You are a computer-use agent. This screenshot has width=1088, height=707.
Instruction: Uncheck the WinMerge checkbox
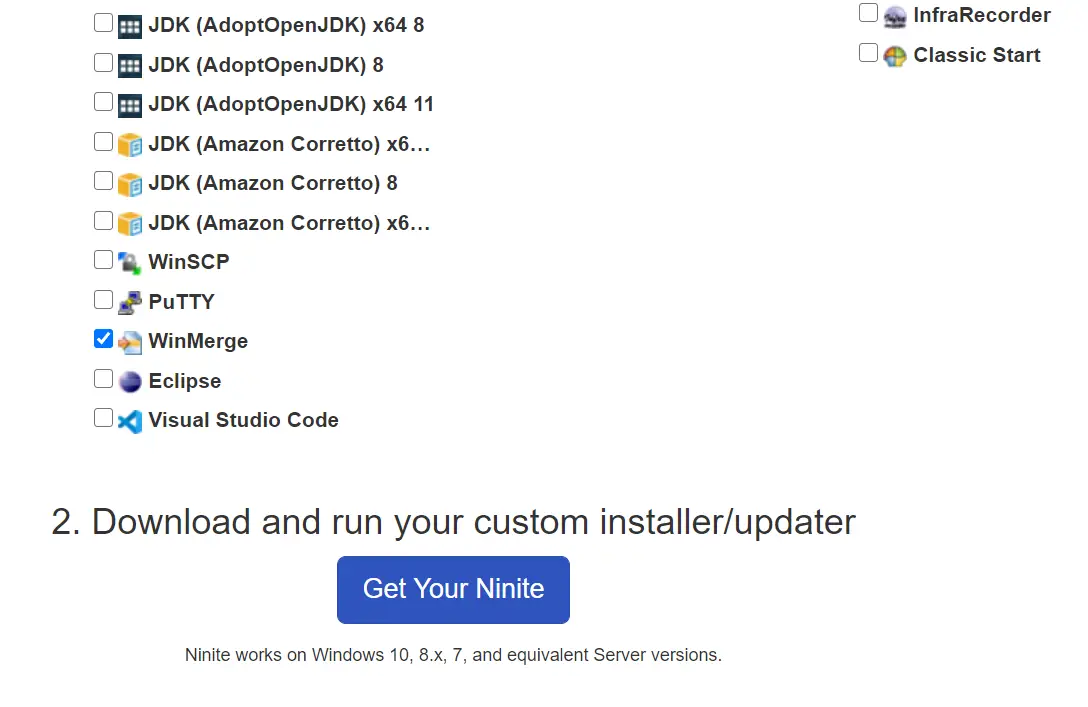point(103,339)
